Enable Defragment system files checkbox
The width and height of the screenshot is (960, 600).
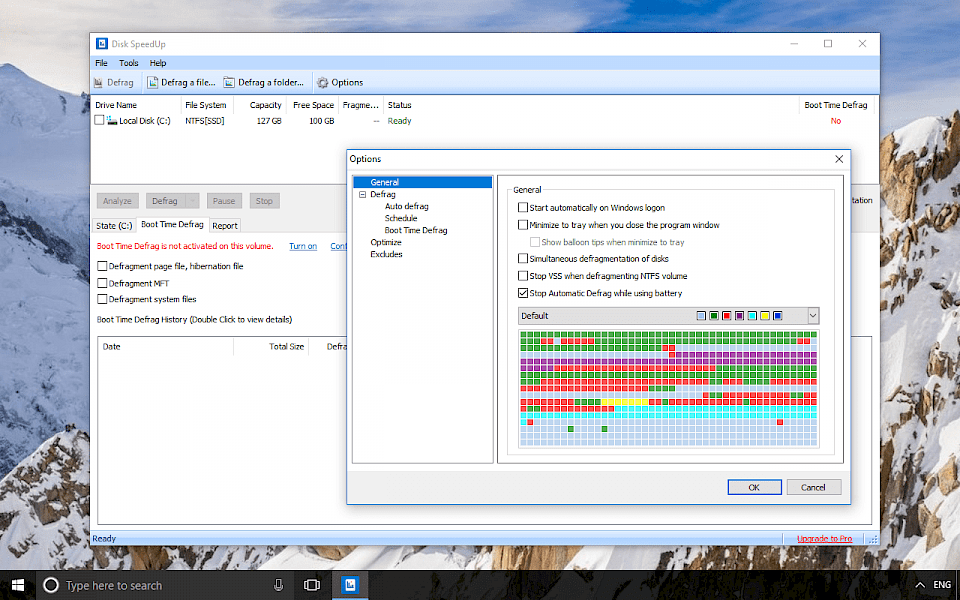pos(102,299)
